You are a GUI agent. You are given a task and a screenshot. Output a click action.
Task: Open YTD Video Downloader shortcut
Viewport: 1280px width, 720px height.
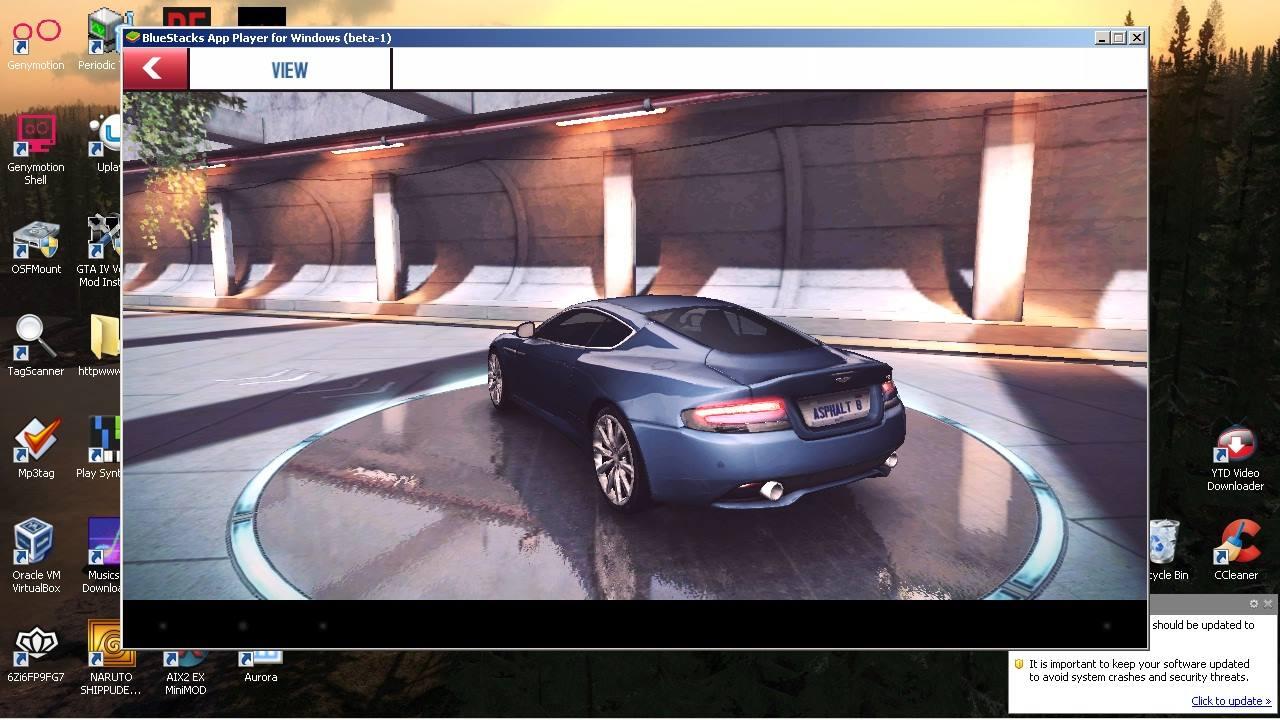coord(1235,459)
